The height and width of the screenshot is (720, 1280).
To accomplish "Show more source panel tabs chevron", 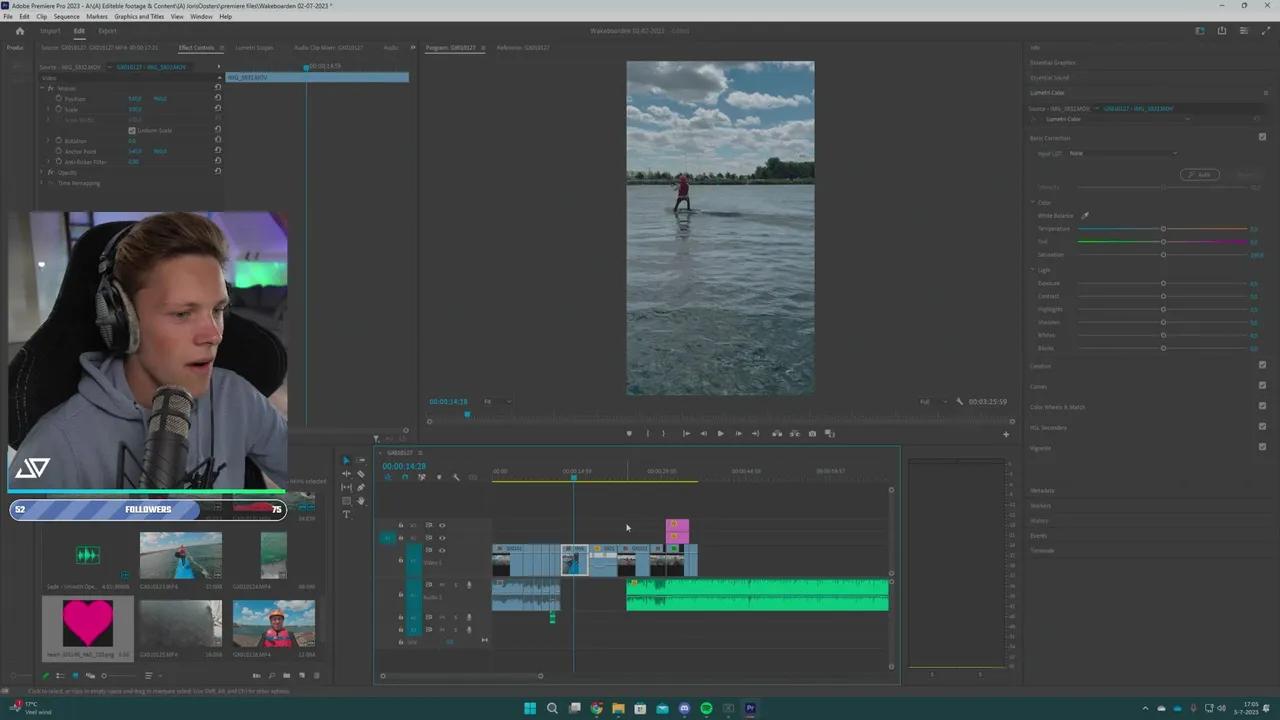I will [x=412, y=47].
